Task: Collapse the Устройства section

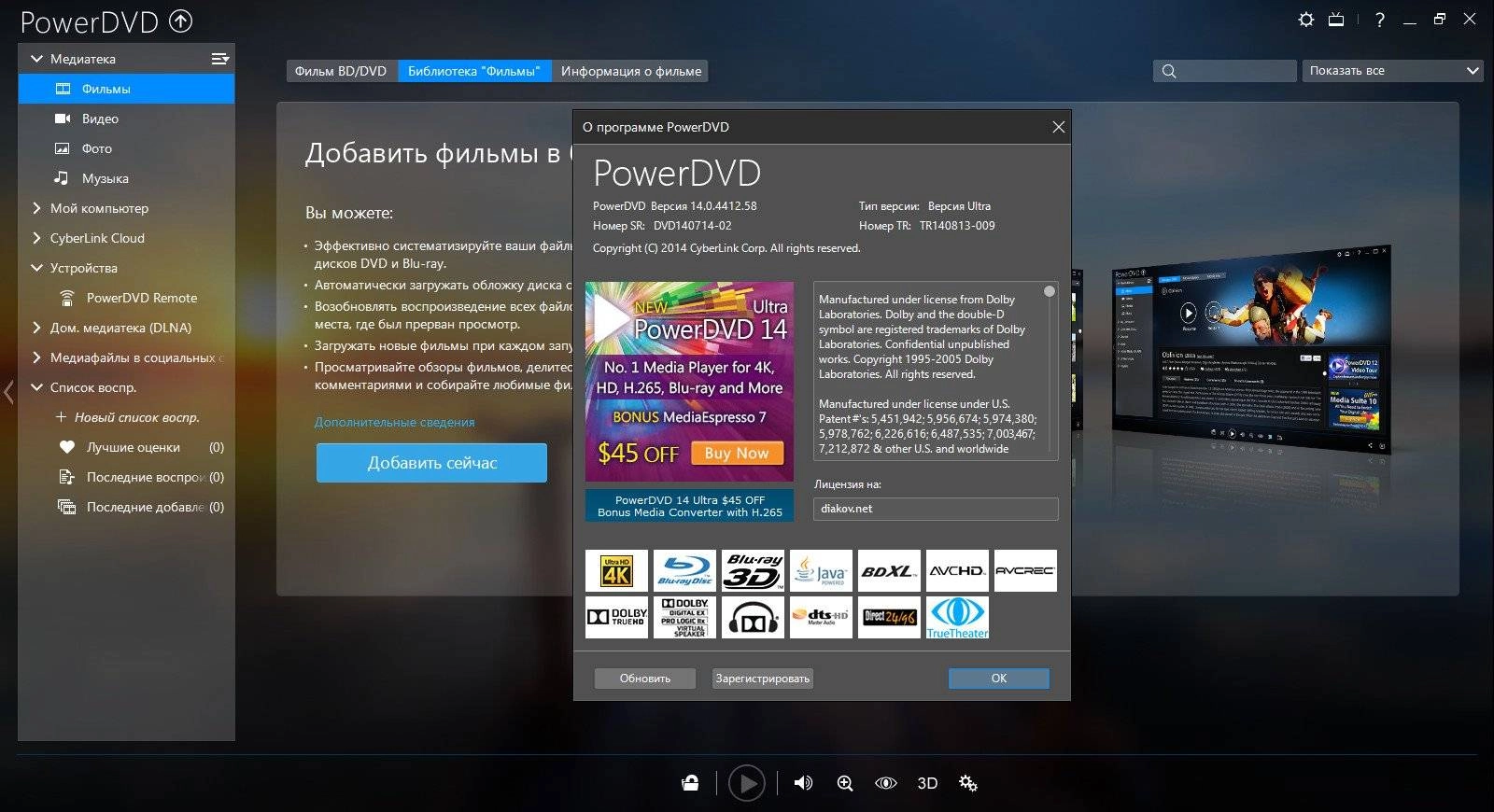Action: click(x=37, y=268)
